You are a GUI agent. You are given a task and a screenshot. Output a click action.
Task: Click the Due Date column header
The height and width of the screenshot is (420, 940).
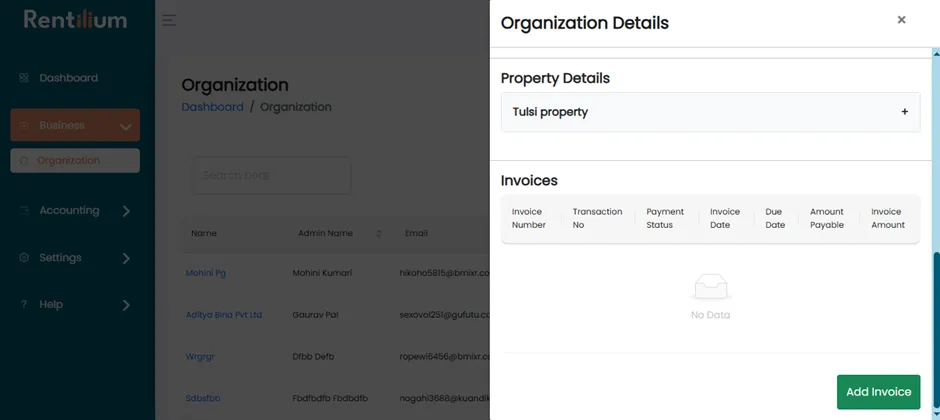[x=775, y=219]
